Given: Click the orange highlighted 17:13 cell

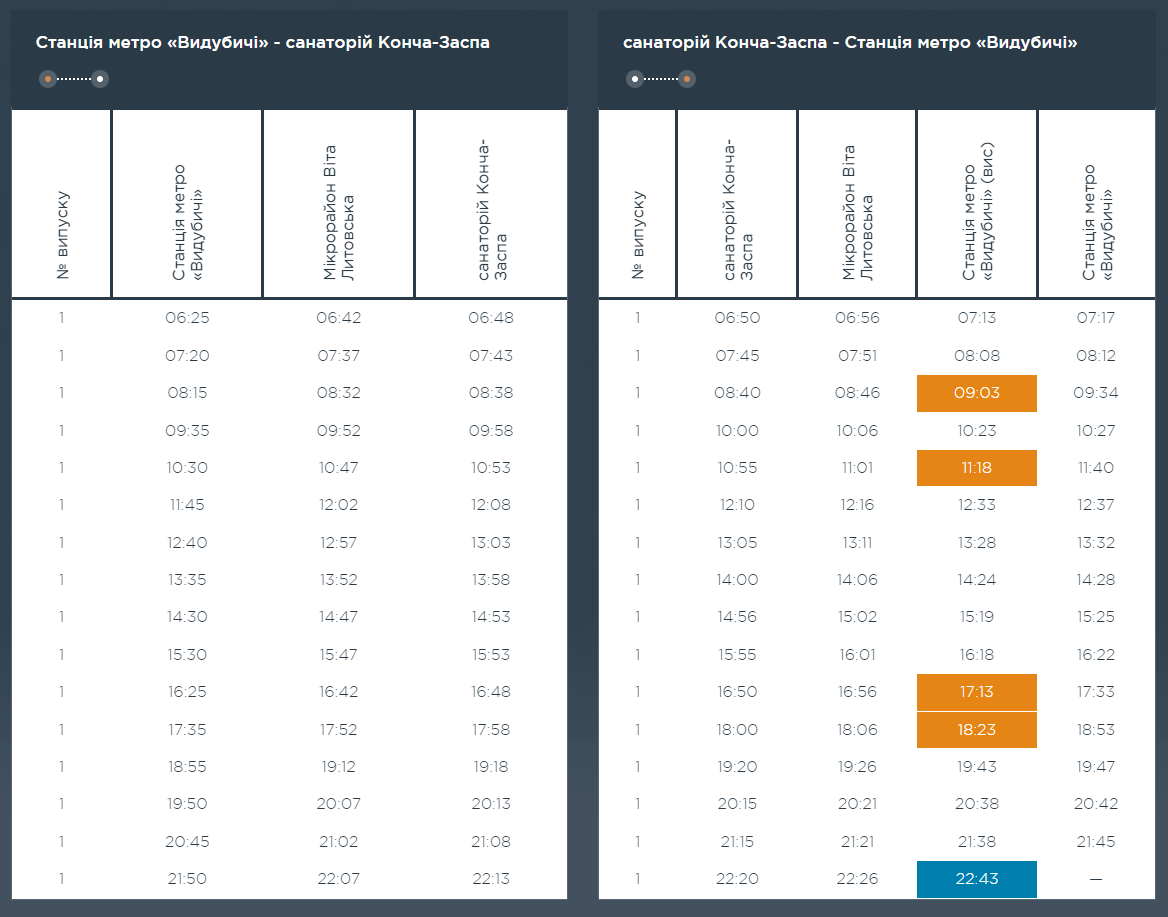Looking at the screenshot, I should (976, 692).
